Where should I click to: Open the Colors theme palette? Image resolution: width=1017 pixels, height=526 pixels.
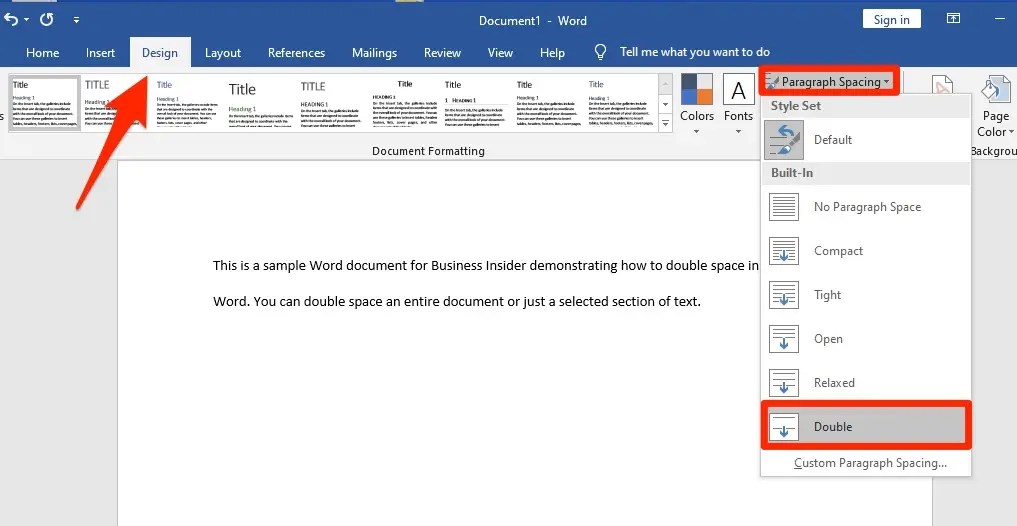[697, 104]
